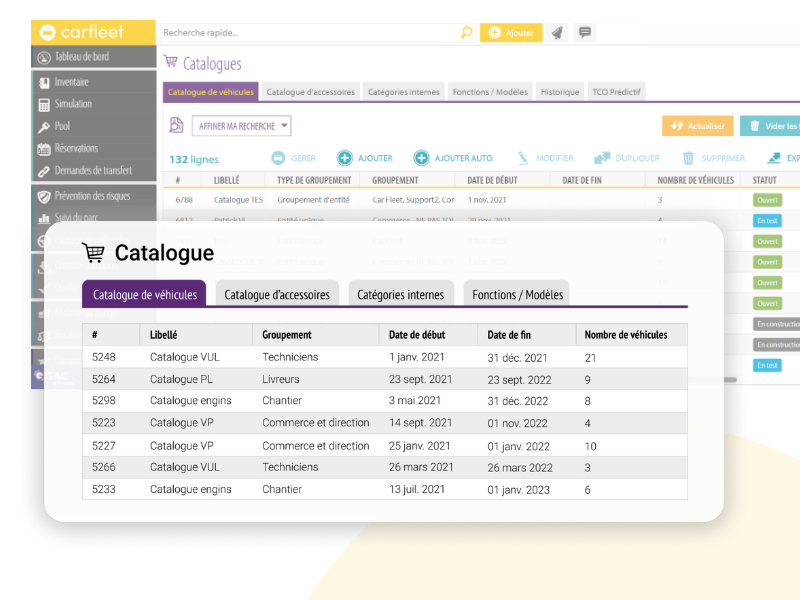Open Réservations in the sidebar

pos(76,148)
